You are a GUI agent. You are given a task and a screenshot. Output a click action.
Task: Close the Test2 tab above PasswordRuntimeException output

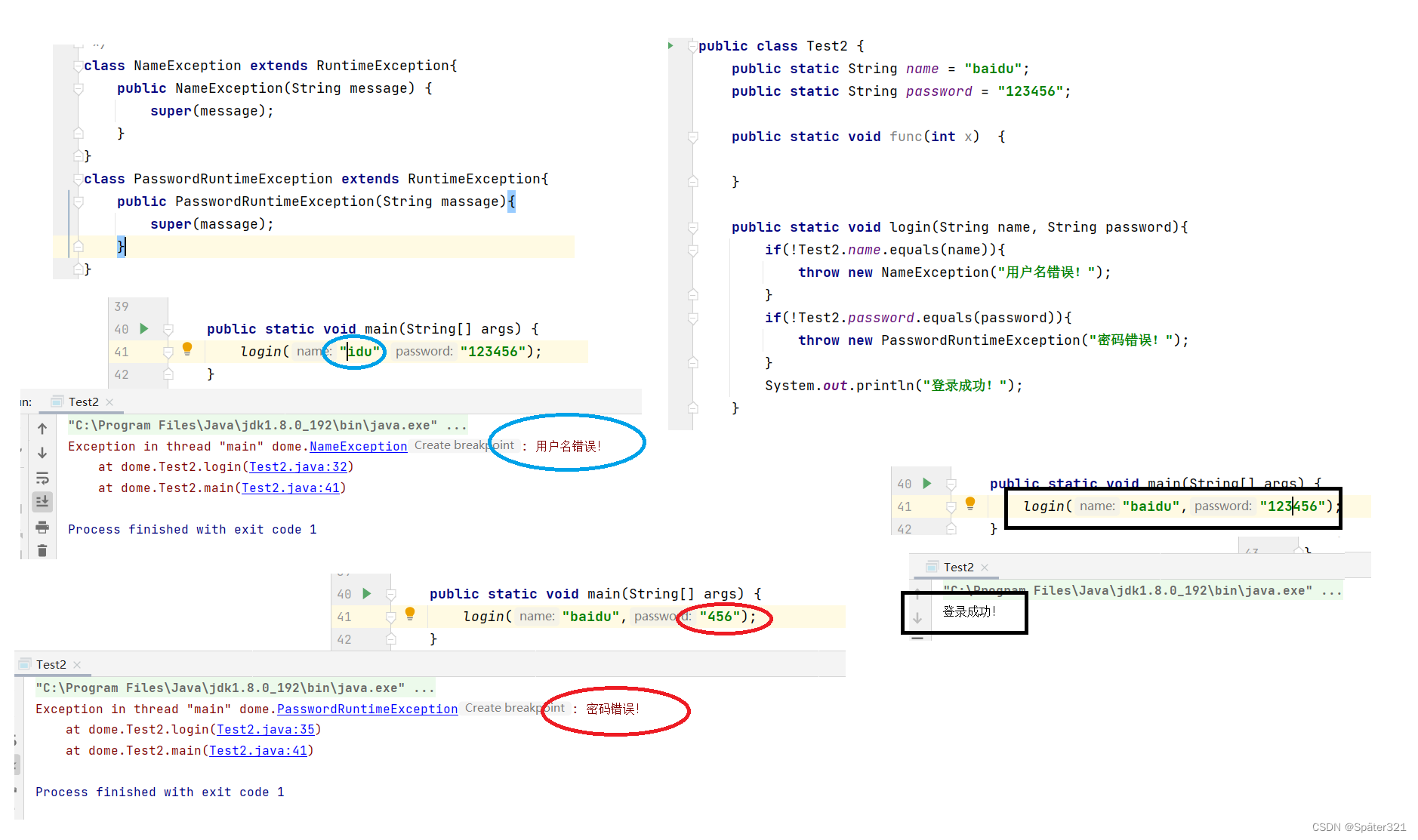(x=77, y=665)
